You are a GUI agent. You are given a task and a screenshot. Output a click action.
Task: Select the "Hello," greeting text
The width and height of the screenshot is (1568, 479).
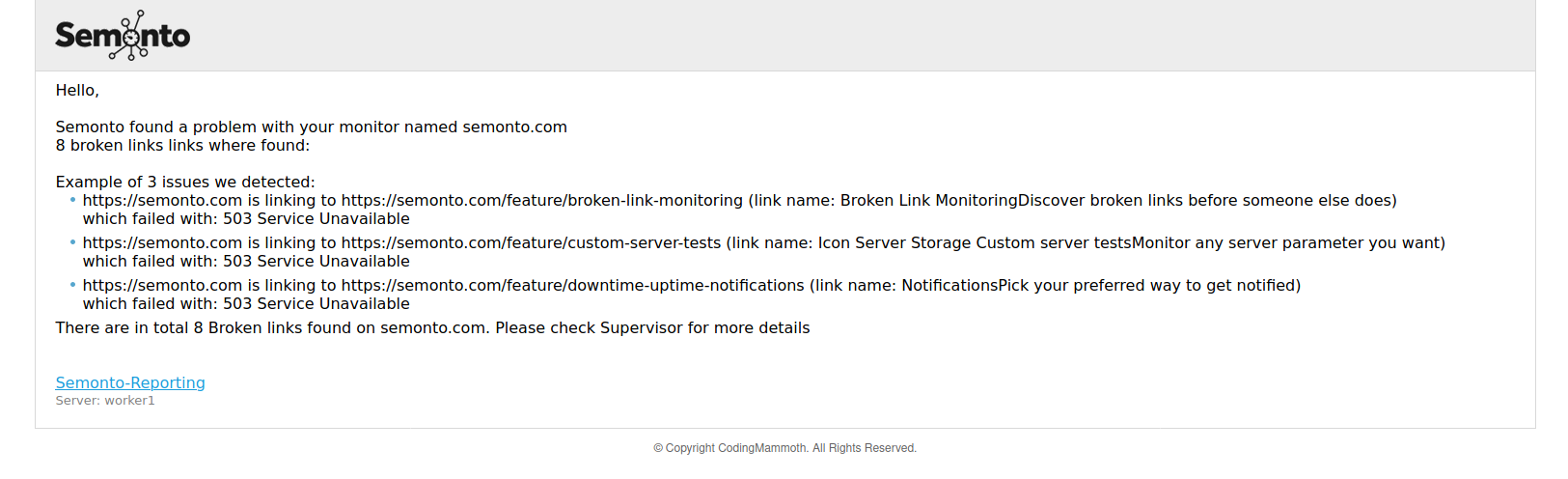[x=77, y=91]
